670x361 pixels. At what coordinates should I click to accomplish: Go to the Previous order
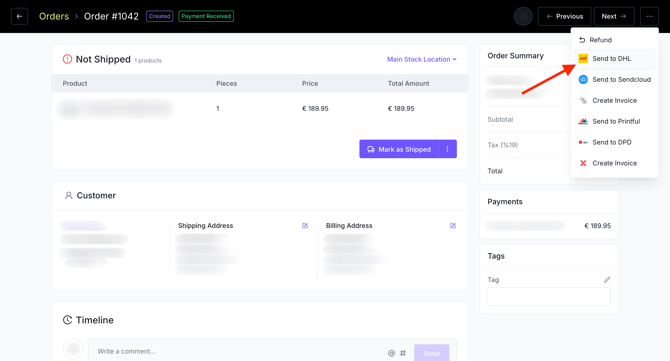(x=564, y=16)
